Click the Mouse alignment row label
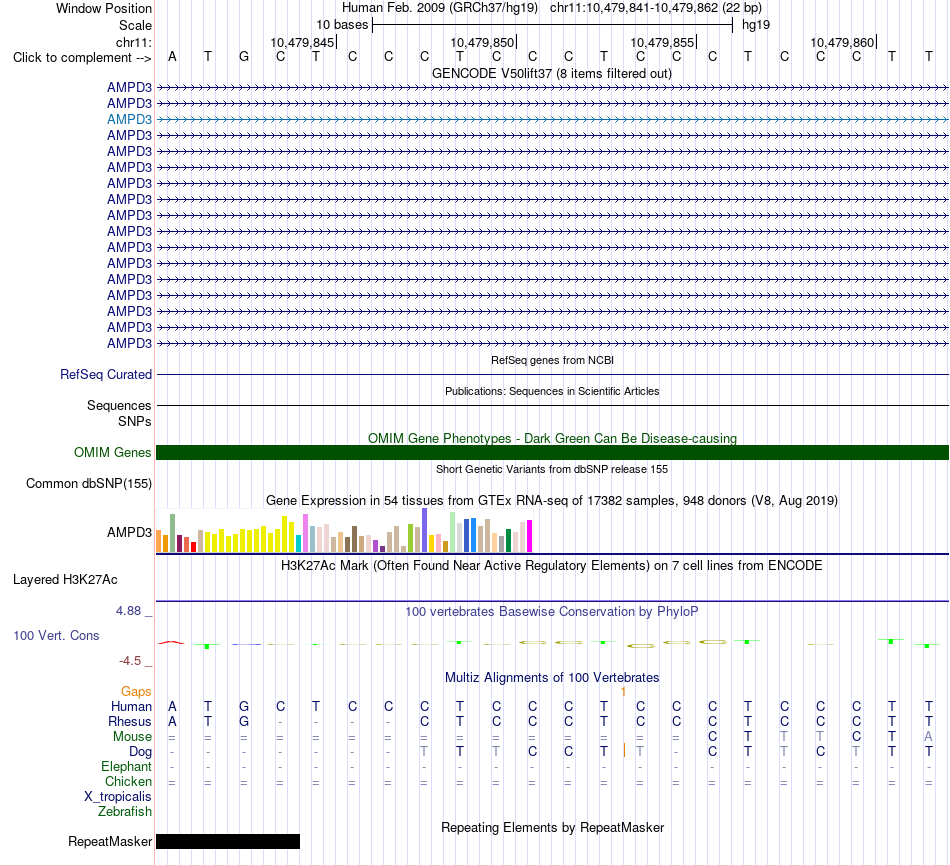Viewport: 950px width, 865px height. (x=132, y=737)
